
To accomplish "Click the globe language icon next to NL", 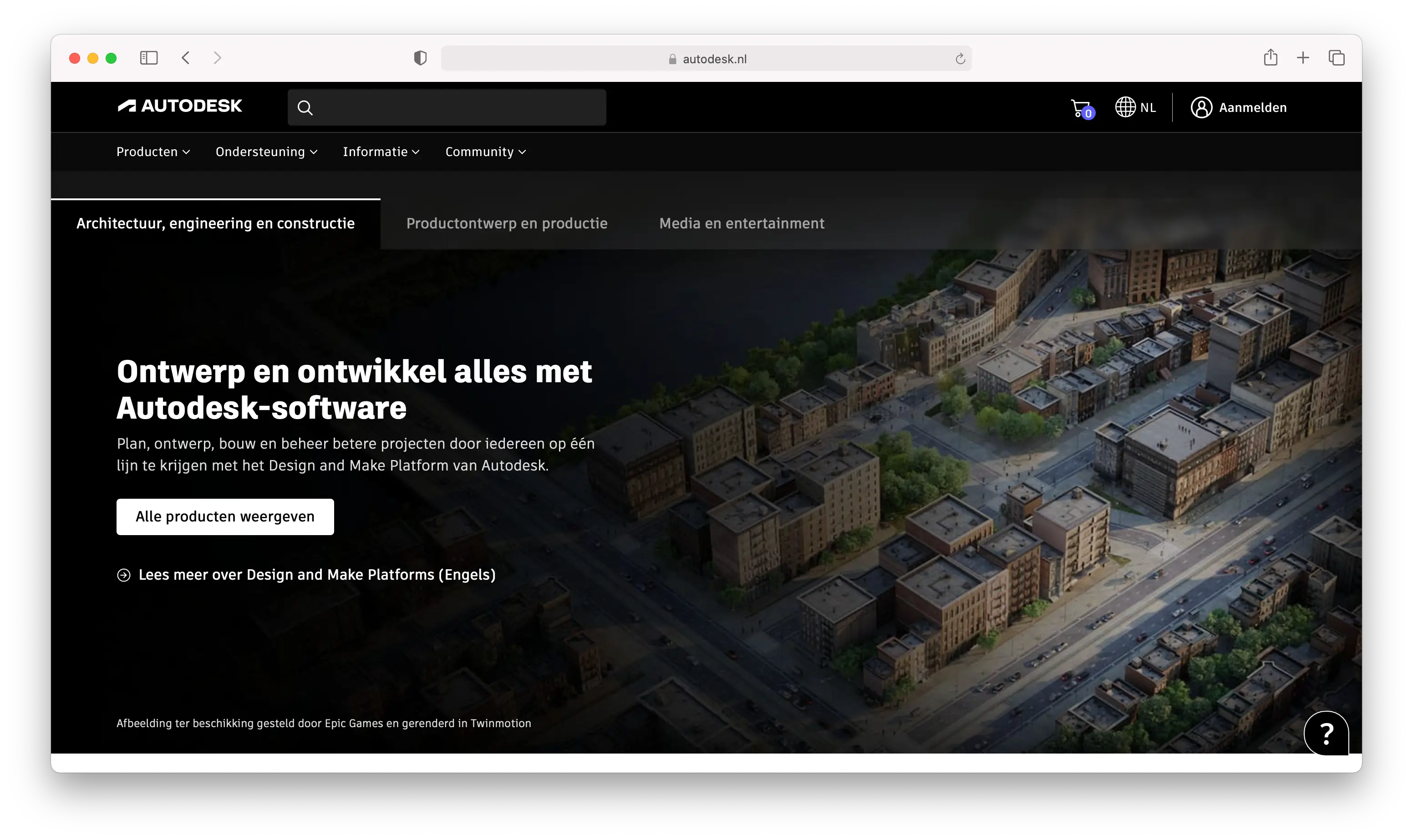I will pos(1125,107).
